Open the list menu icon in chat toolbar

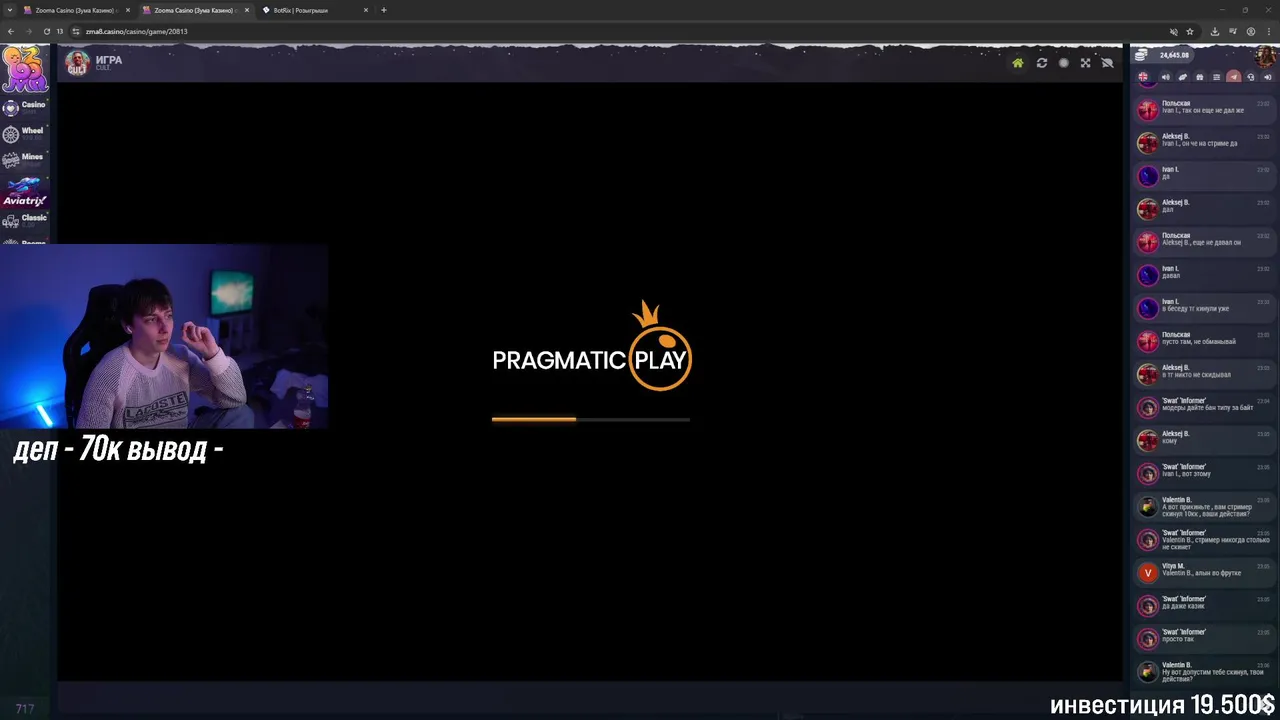(1216, 77)
